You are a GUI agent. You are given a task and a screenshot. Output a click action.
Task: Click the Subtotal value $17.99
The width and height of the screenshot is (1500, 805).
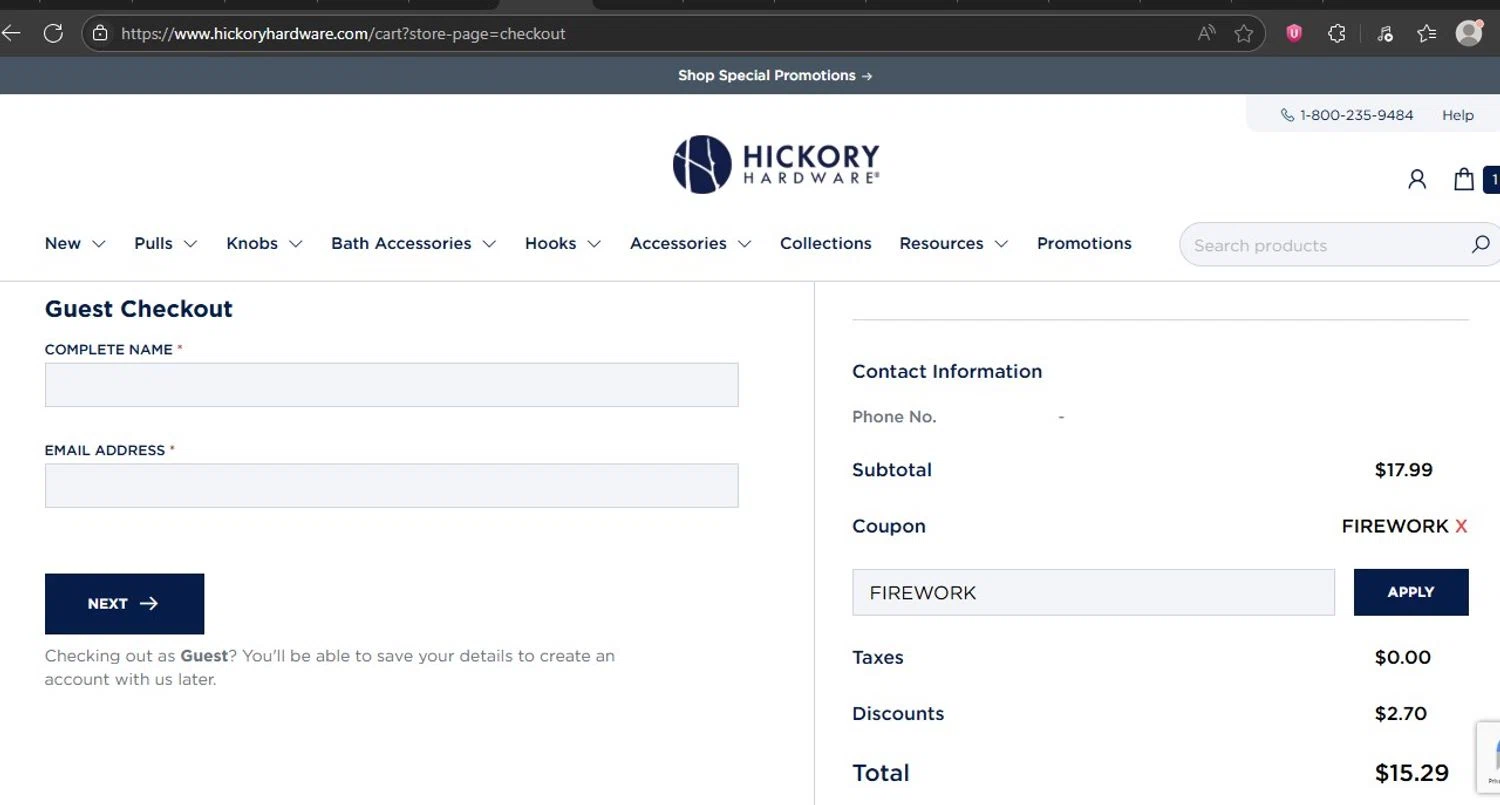tap(1403, 470)
